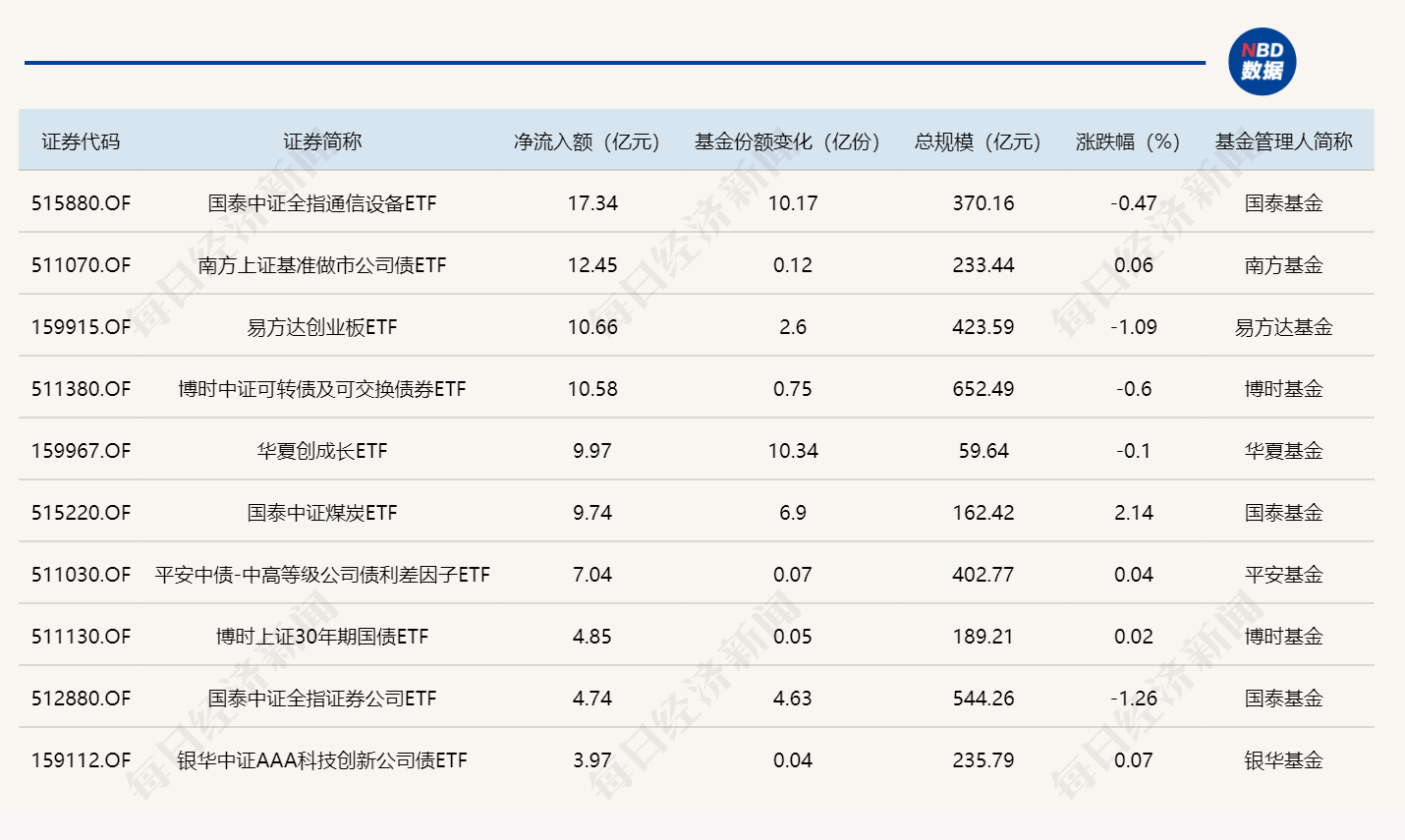Click total scale value 235.79
This screenshot has height=840, width=1405.
point(983,760)
